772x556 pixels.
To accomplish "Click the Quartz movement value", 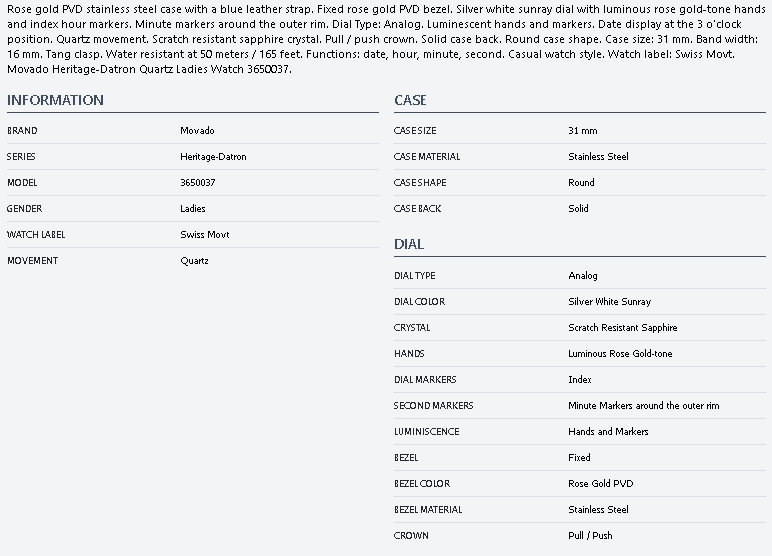I will 194,261.
